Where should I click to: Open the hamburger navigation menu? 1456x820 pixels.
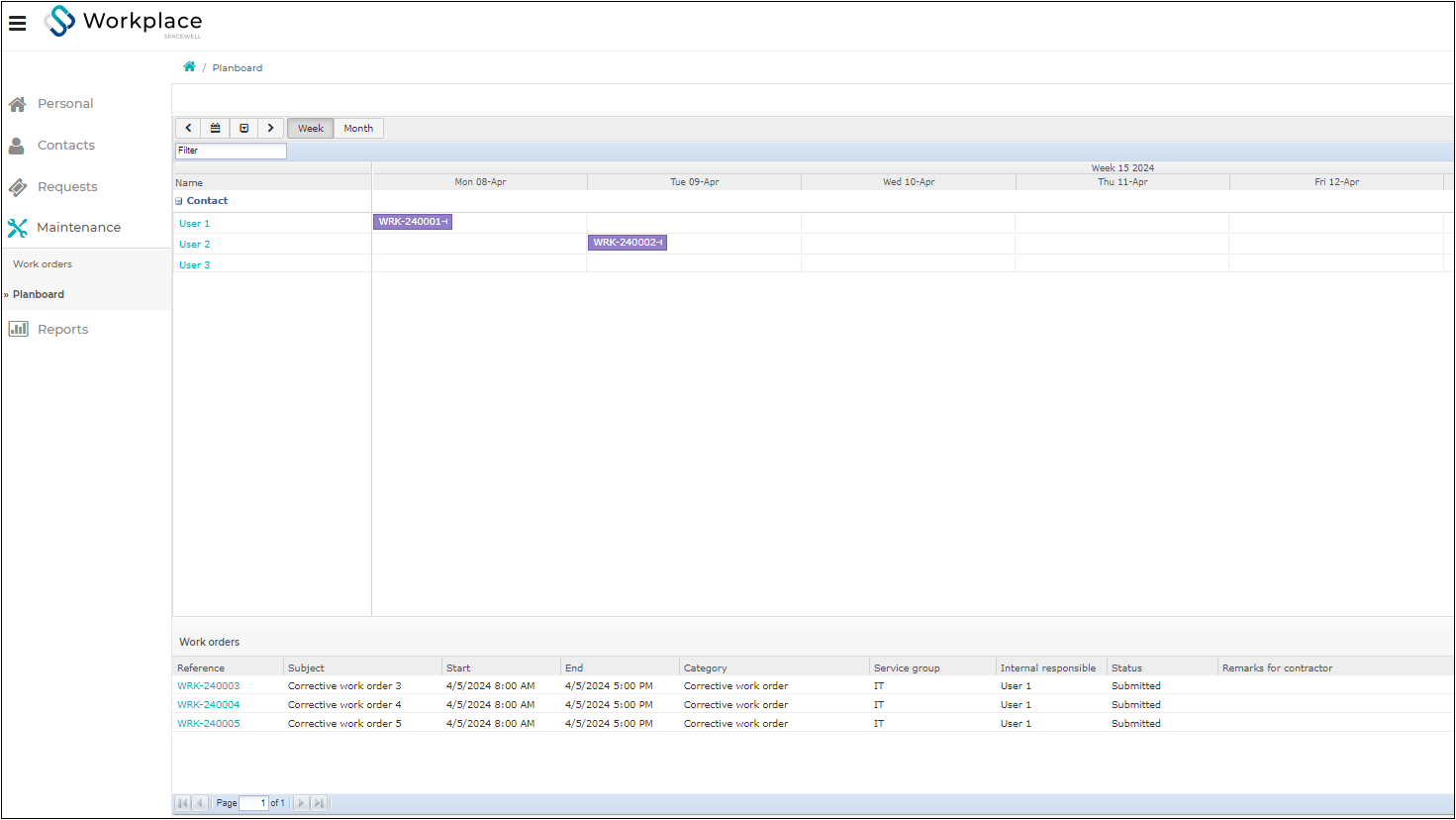18,23
